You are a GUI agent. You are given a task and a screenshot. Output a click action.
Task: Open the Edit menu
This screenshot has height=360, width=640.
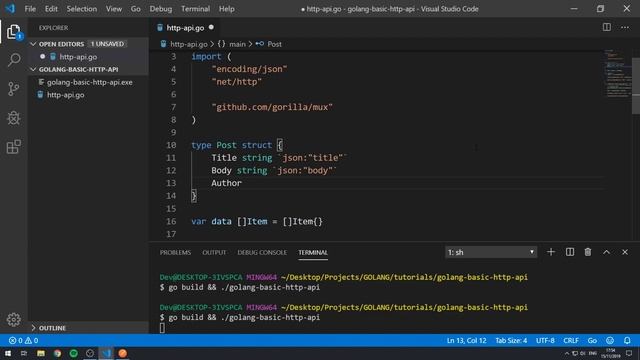pos(51,9)
